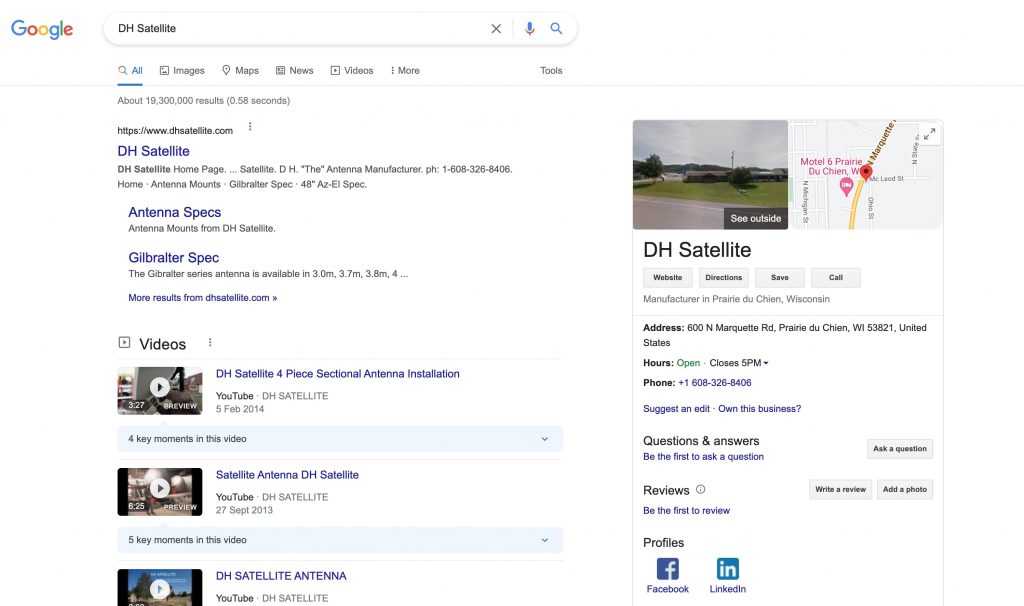Screen dimensions: 1024x606
Task: Expand the map with the fullscreen icon
Action: coord(929,134)
